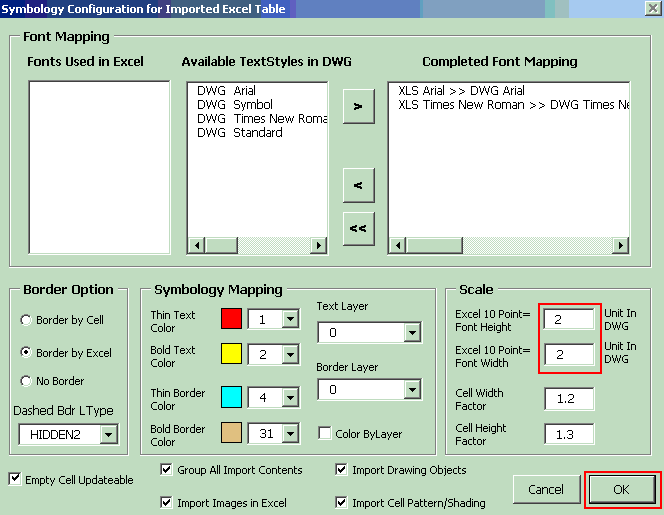Click the remove all mappings double-arrow button

(358, 228)
